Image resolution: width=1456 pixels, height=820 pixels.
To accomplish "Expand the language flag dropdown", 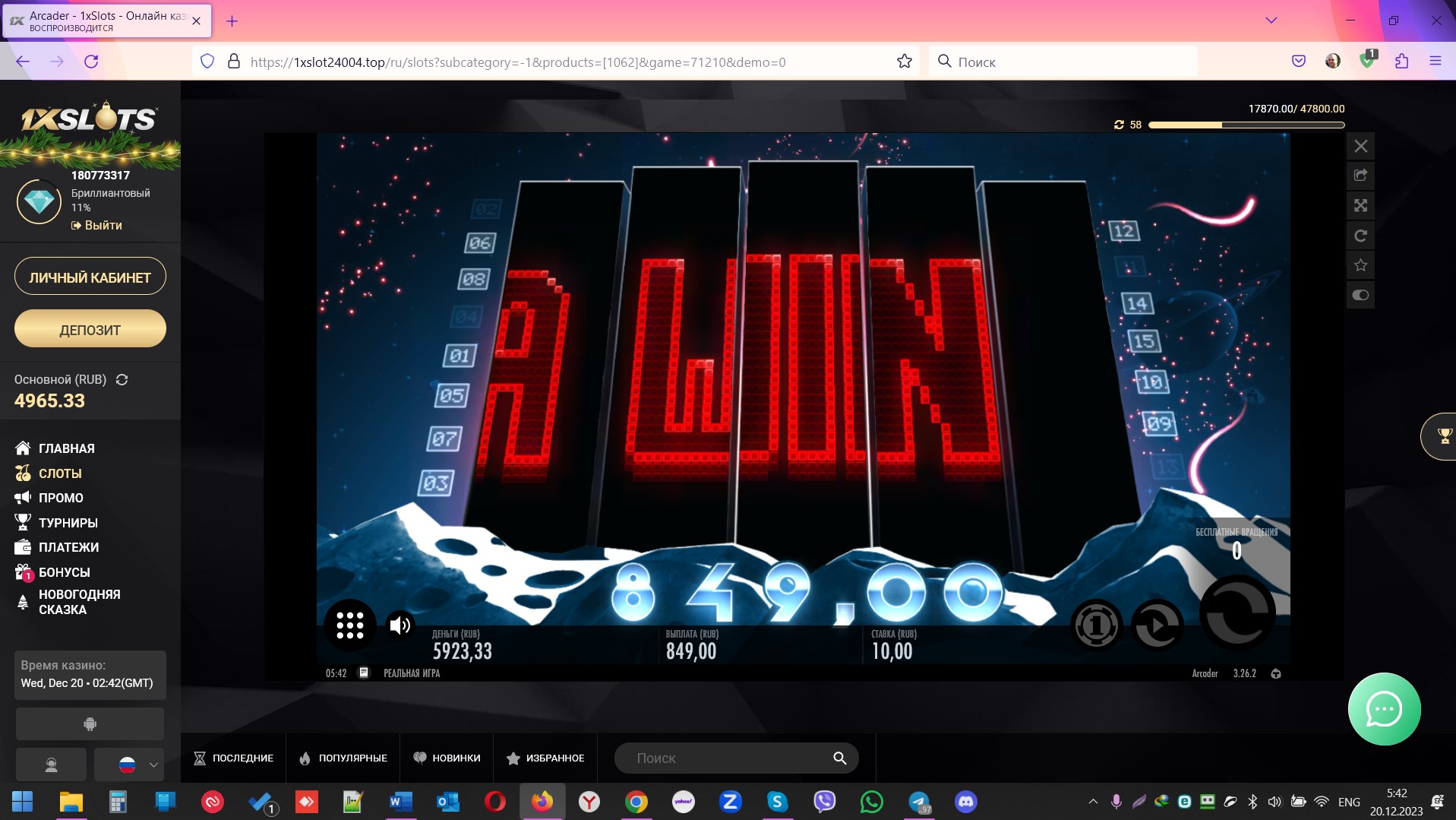I will pos(129,765).
